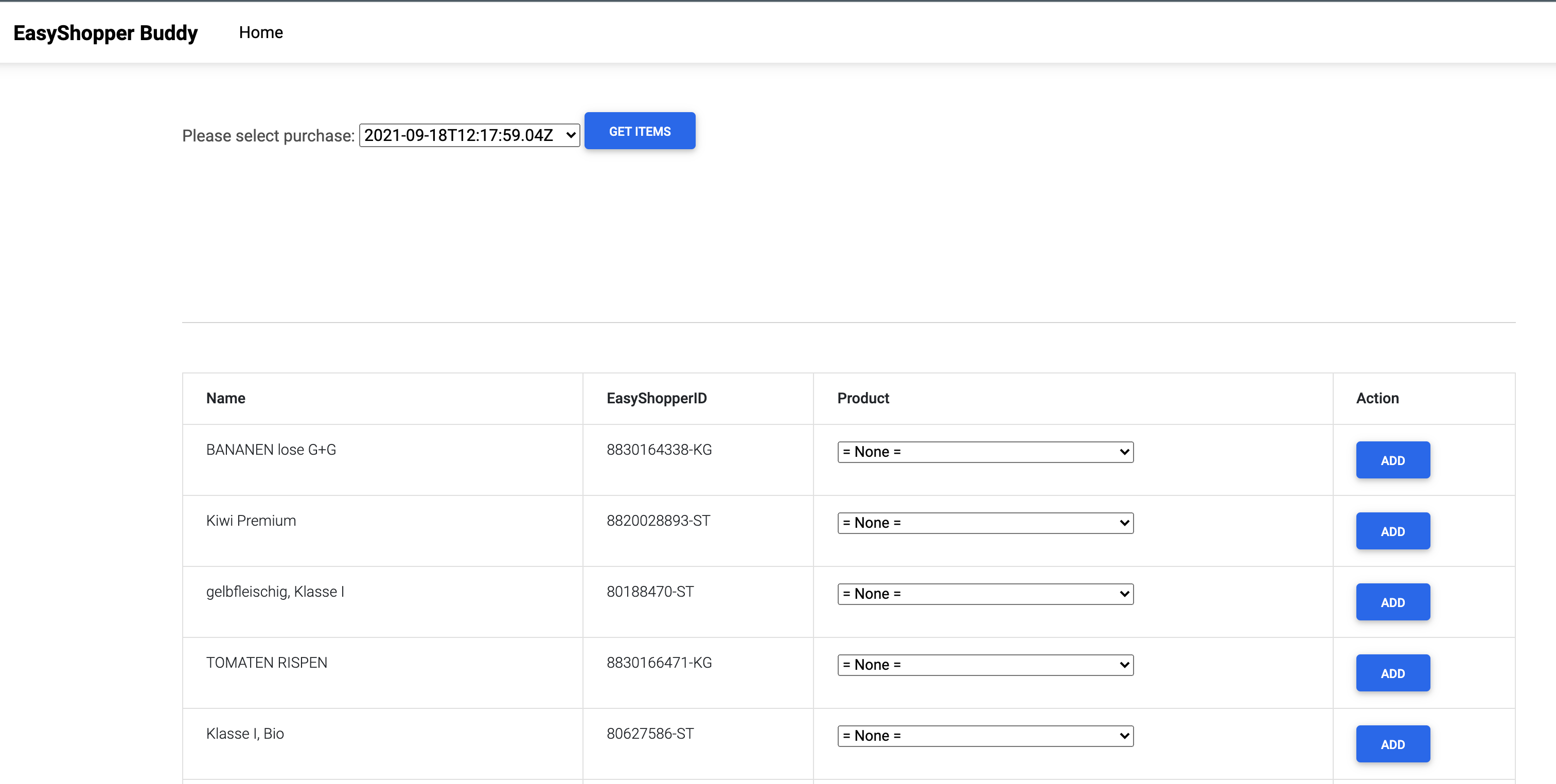The height and width of the screenshot is (784, 1556).
Task: Open Product dropdown for Klasse I, Bio
Action: coord(985,736)
